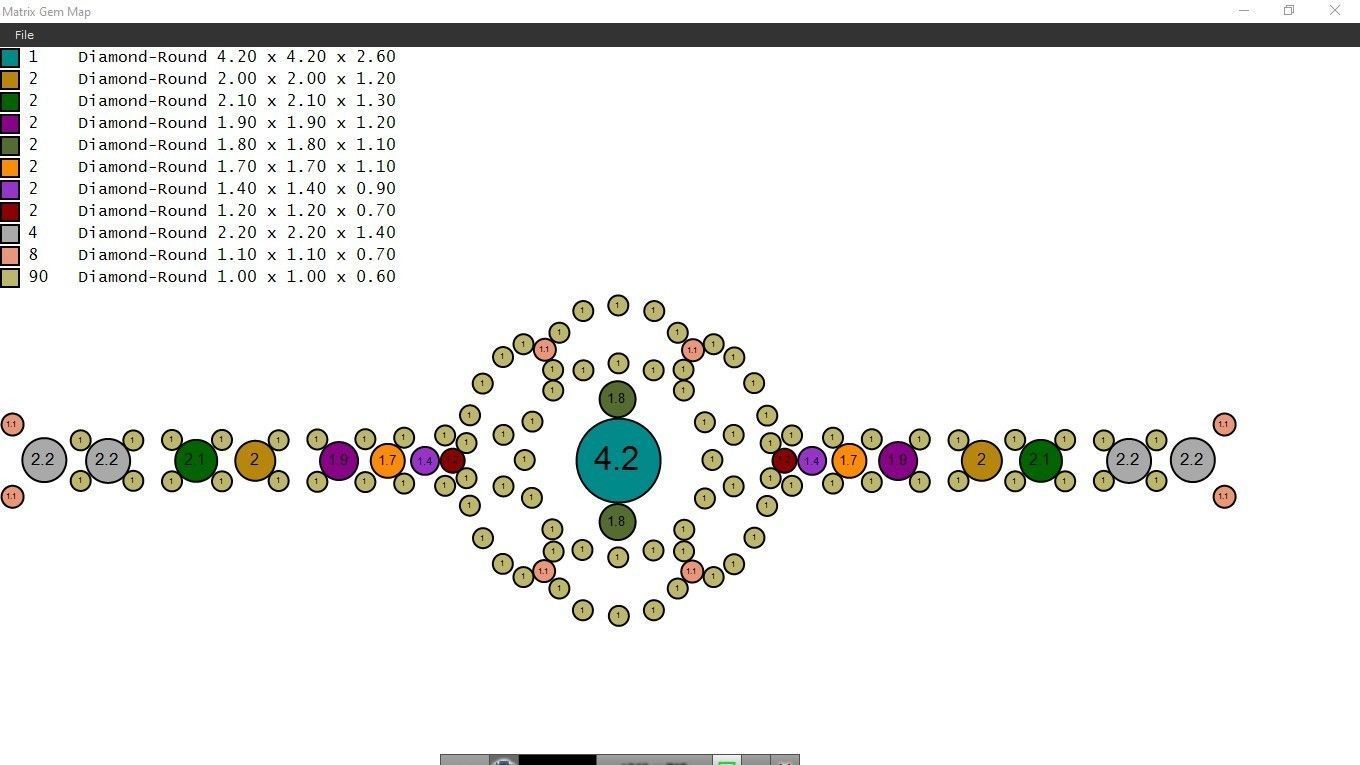Choose the orange swatch for 1.70 diamond
Screen dimensions: 1360x765
[10, 168]
